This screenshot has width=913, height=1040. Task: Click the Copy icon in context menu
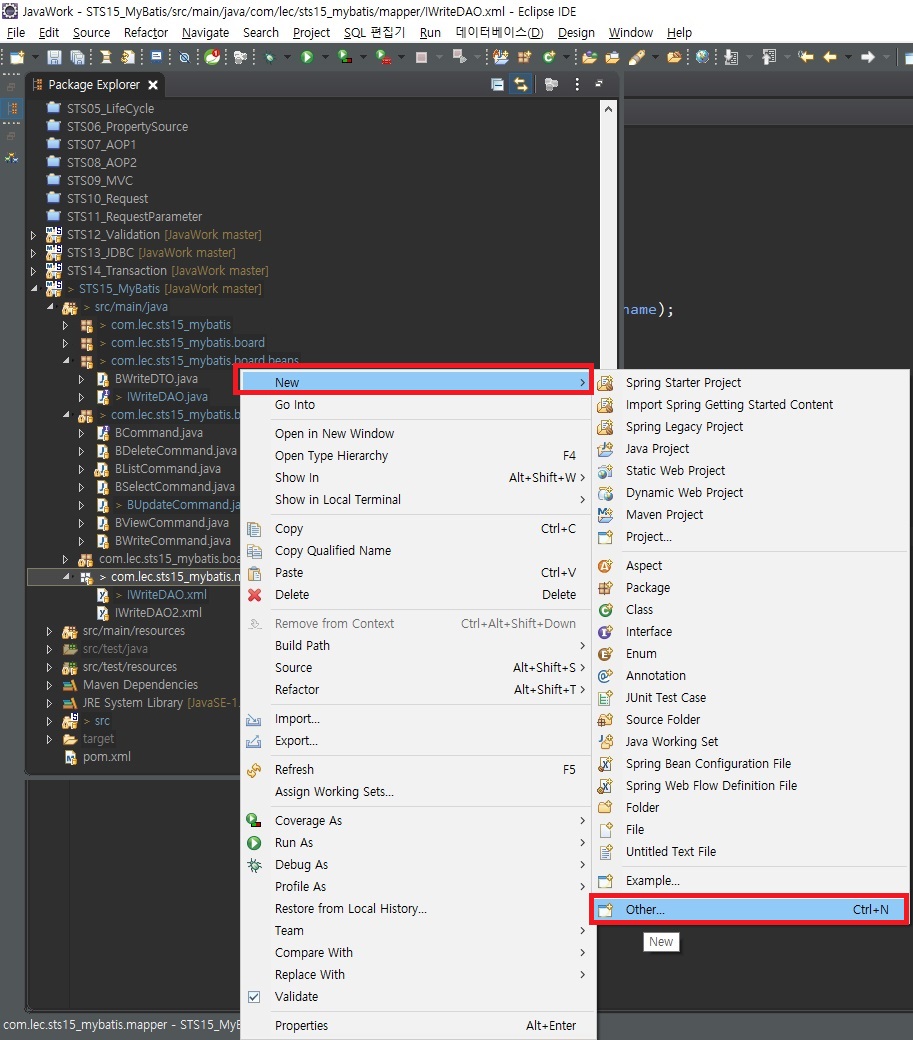coord(254,529)
